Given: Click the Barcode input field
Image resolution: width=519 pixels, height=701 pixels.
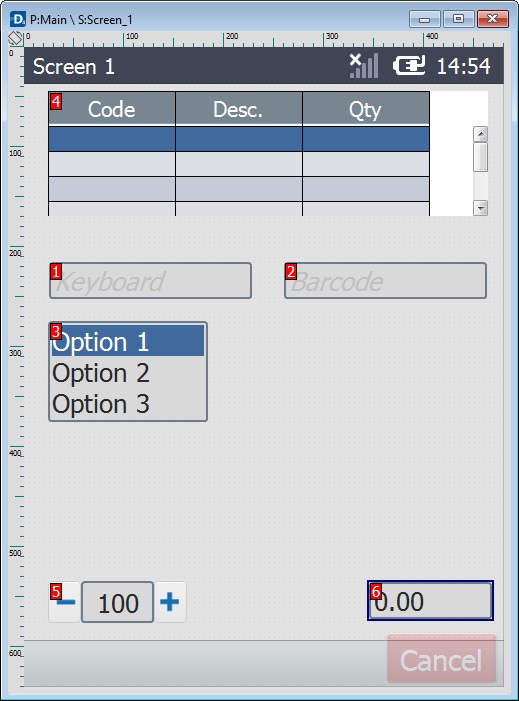Looking at the screenshot, I should tap(385, 281).
